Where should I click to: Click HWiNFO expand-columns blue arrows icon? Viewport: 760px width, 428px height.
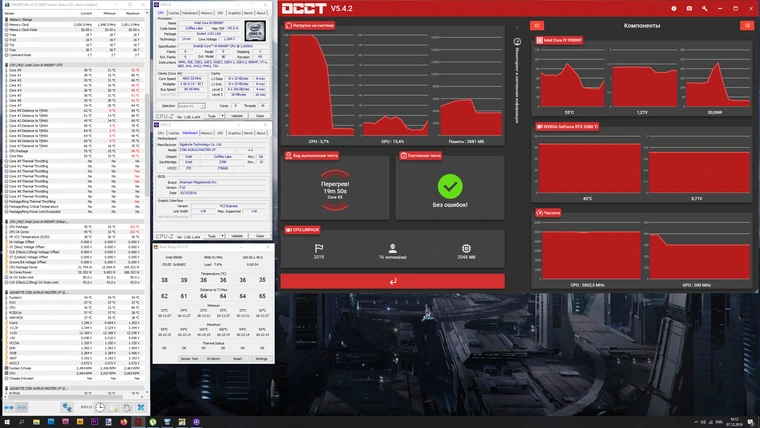[x=9, y=407]
